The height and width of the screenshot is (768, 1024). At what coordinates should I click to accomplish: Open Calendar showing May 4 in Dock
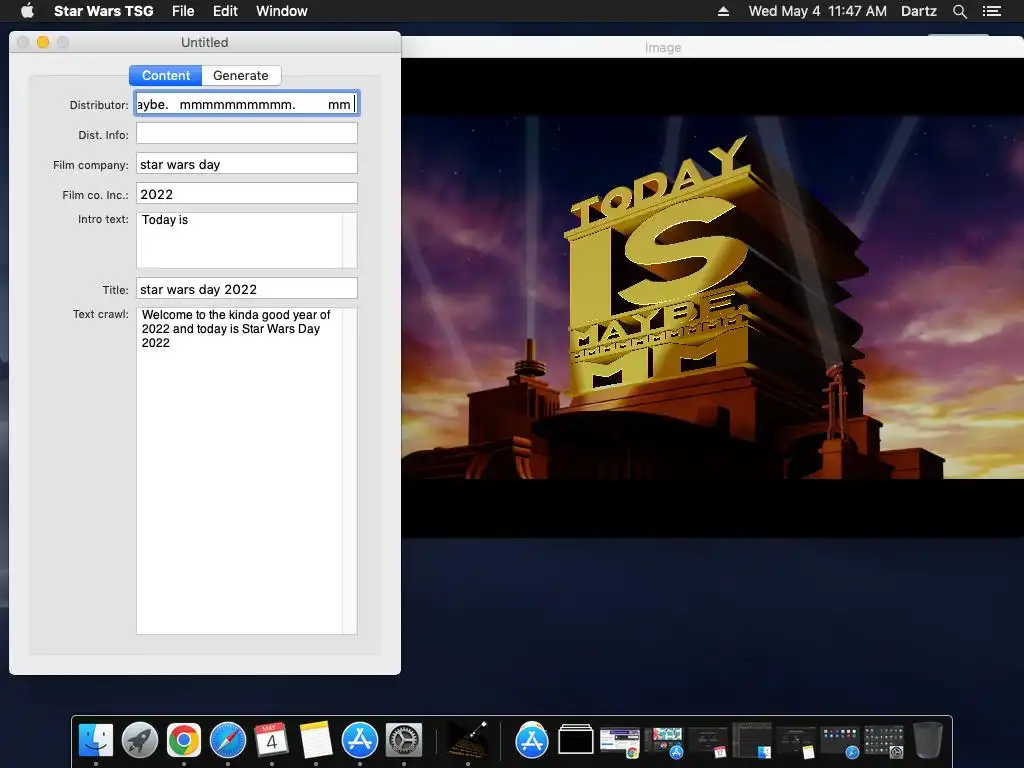272,740
